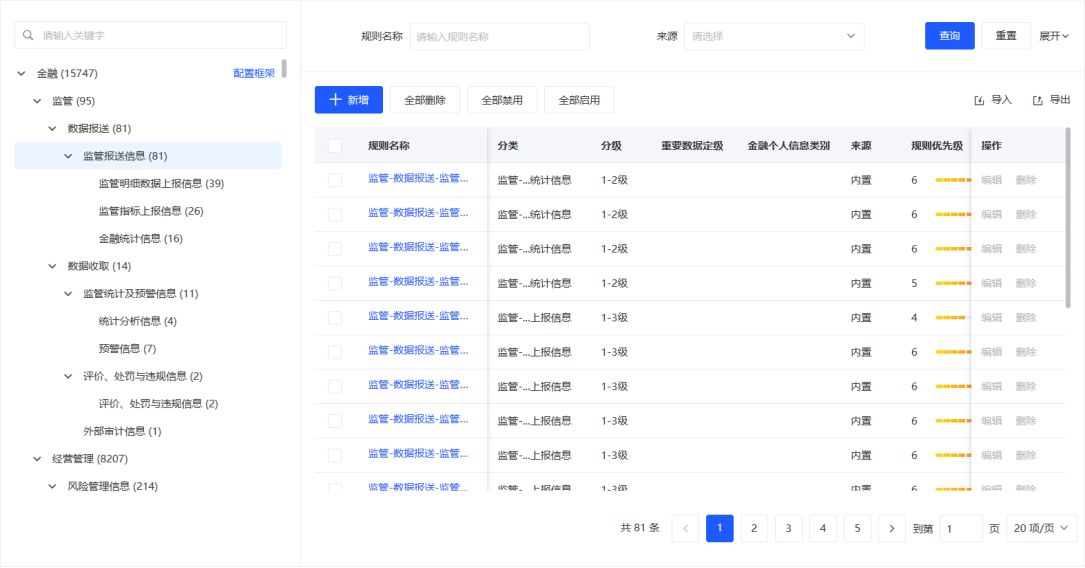1085x568 pixels.
Task: Click the 全部启用 button
Action: coord(579,100)
